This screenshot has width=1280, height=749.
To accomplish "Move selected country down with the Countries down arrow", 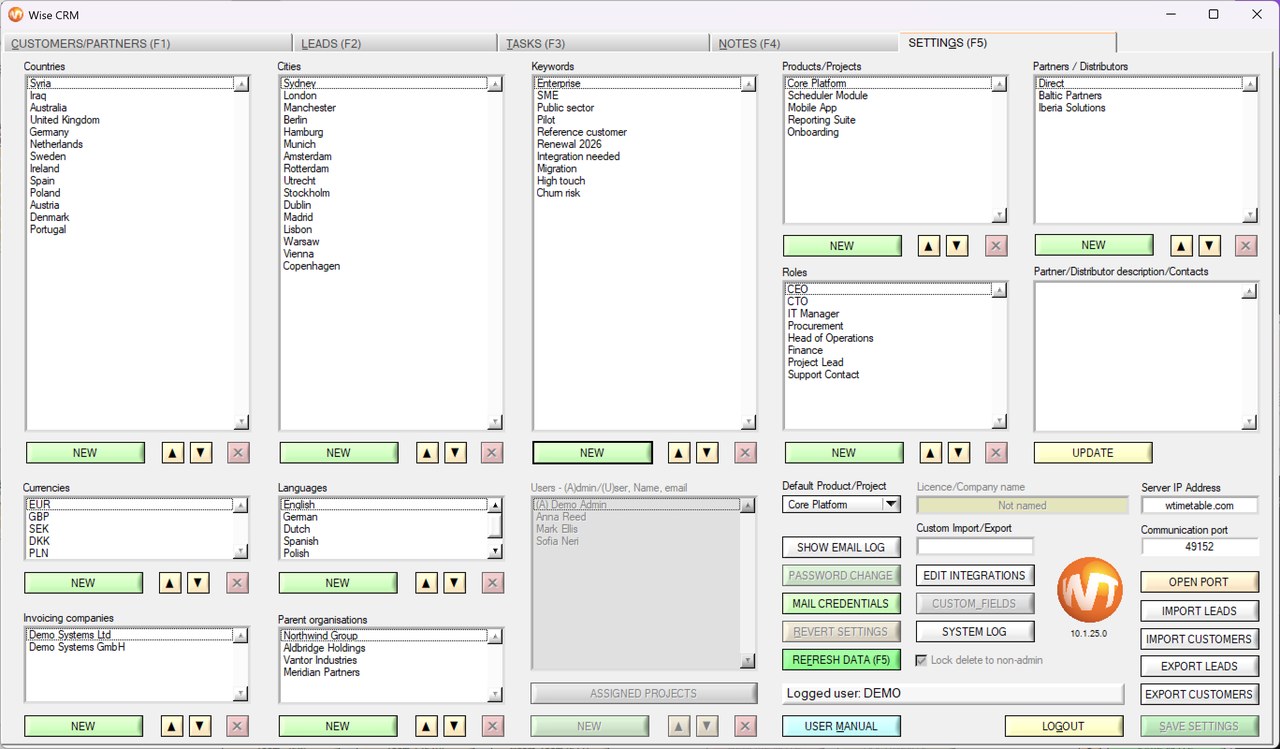I will pyautogui.click(x=201, y=453).
